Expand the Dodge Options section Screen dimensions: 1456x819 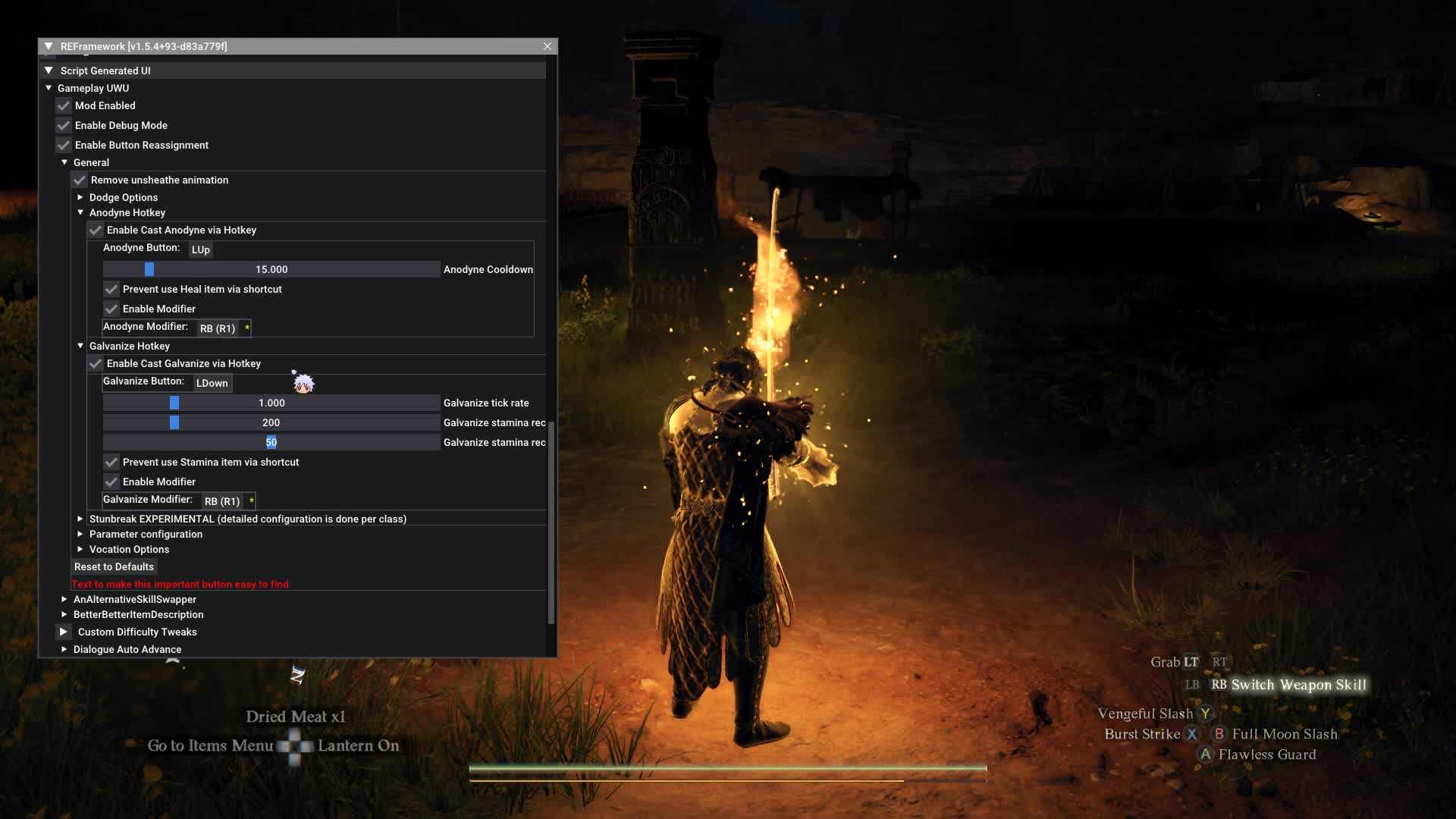click(80, 197)
